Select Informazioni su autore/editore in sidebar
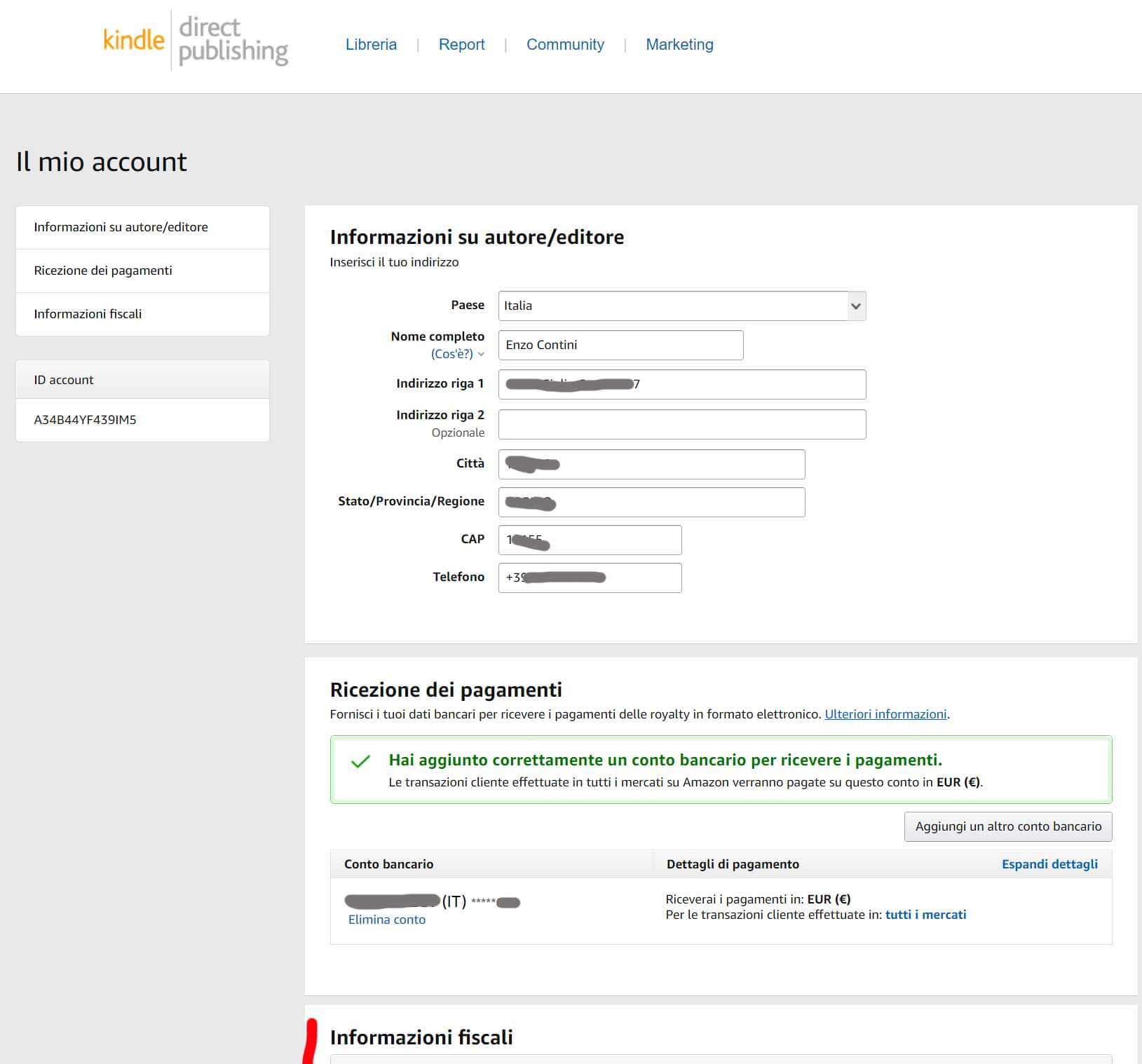This screenshot has height=1064, width=1142. click(x=121, y=227)
